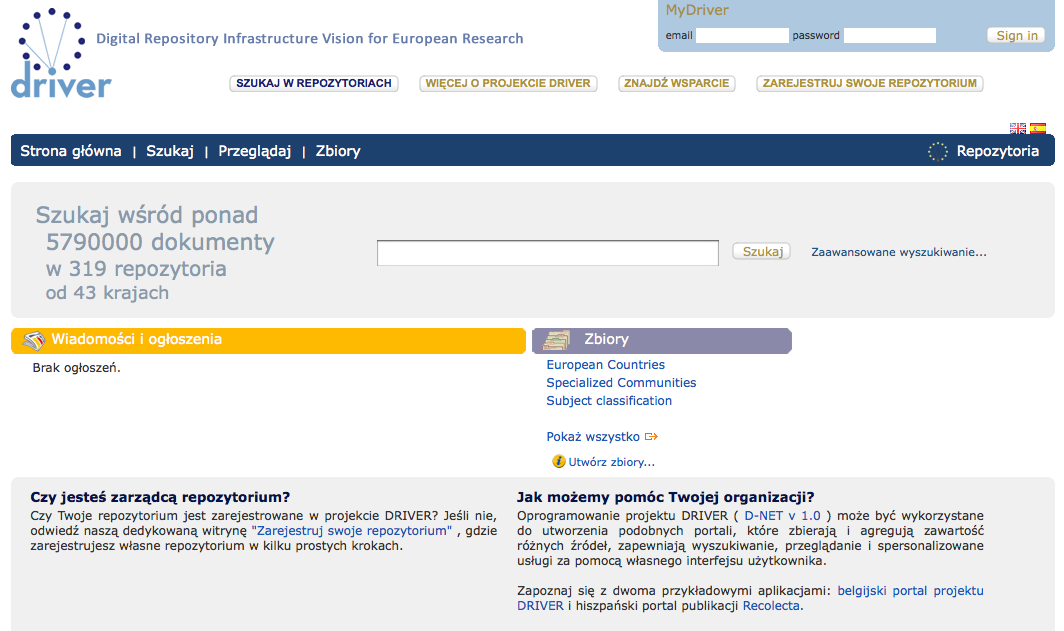This screenshot has height=631, width=1064.
Task: Select Zbiory in the navigation bar
Action: pyautogui.click(x=338, y=151)
